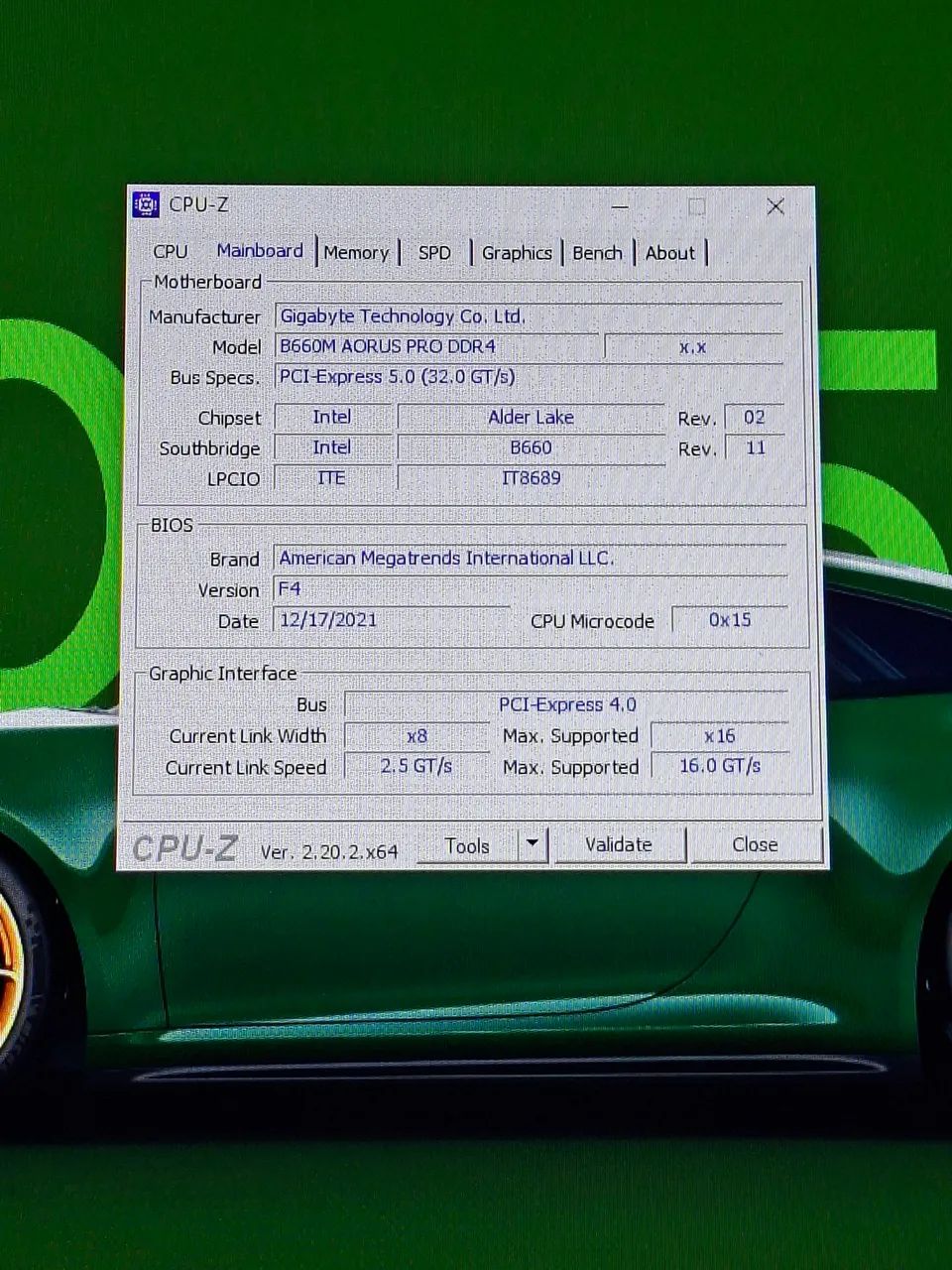Click the Southbridge B660 field
The width and height of the screenshot is (952, 1270).
[x=531, y=448]
